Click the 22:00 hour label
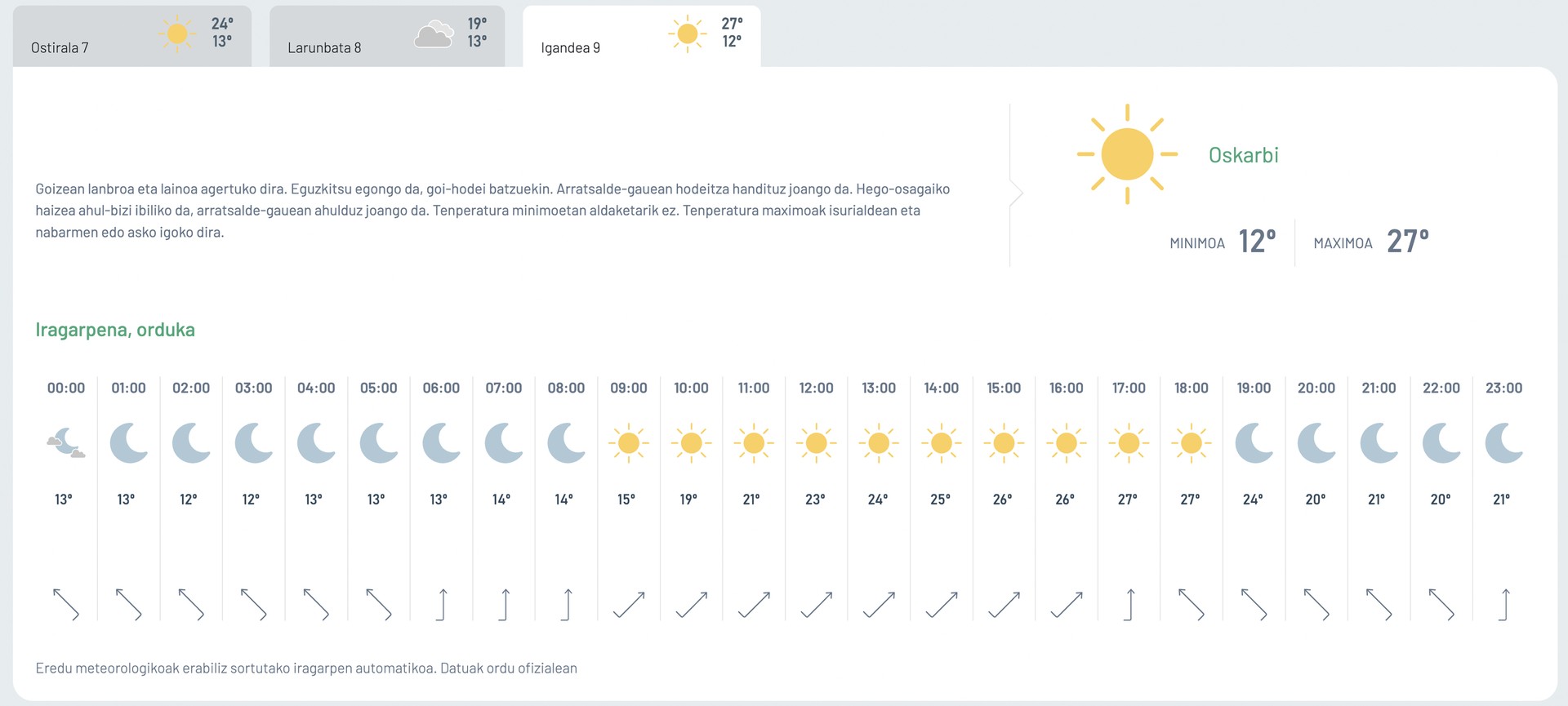 pos(1441,389)
